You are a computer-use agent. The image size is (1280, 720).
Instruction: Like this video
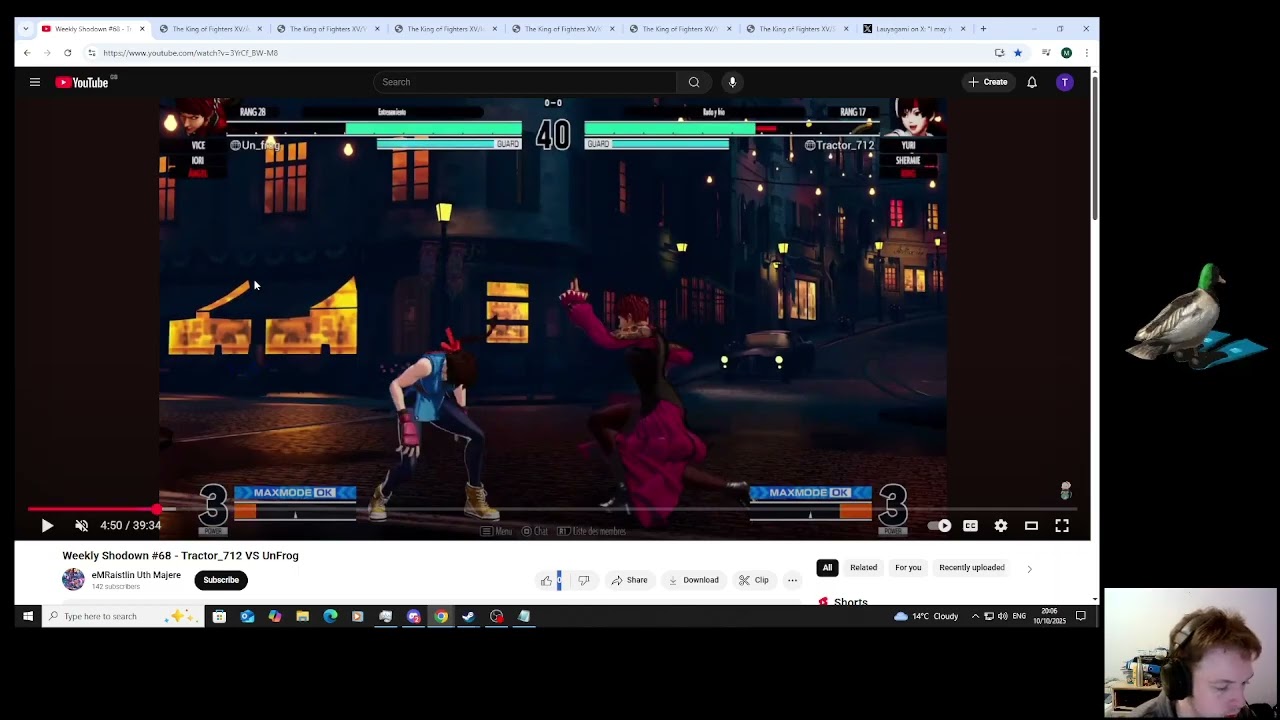546,580
